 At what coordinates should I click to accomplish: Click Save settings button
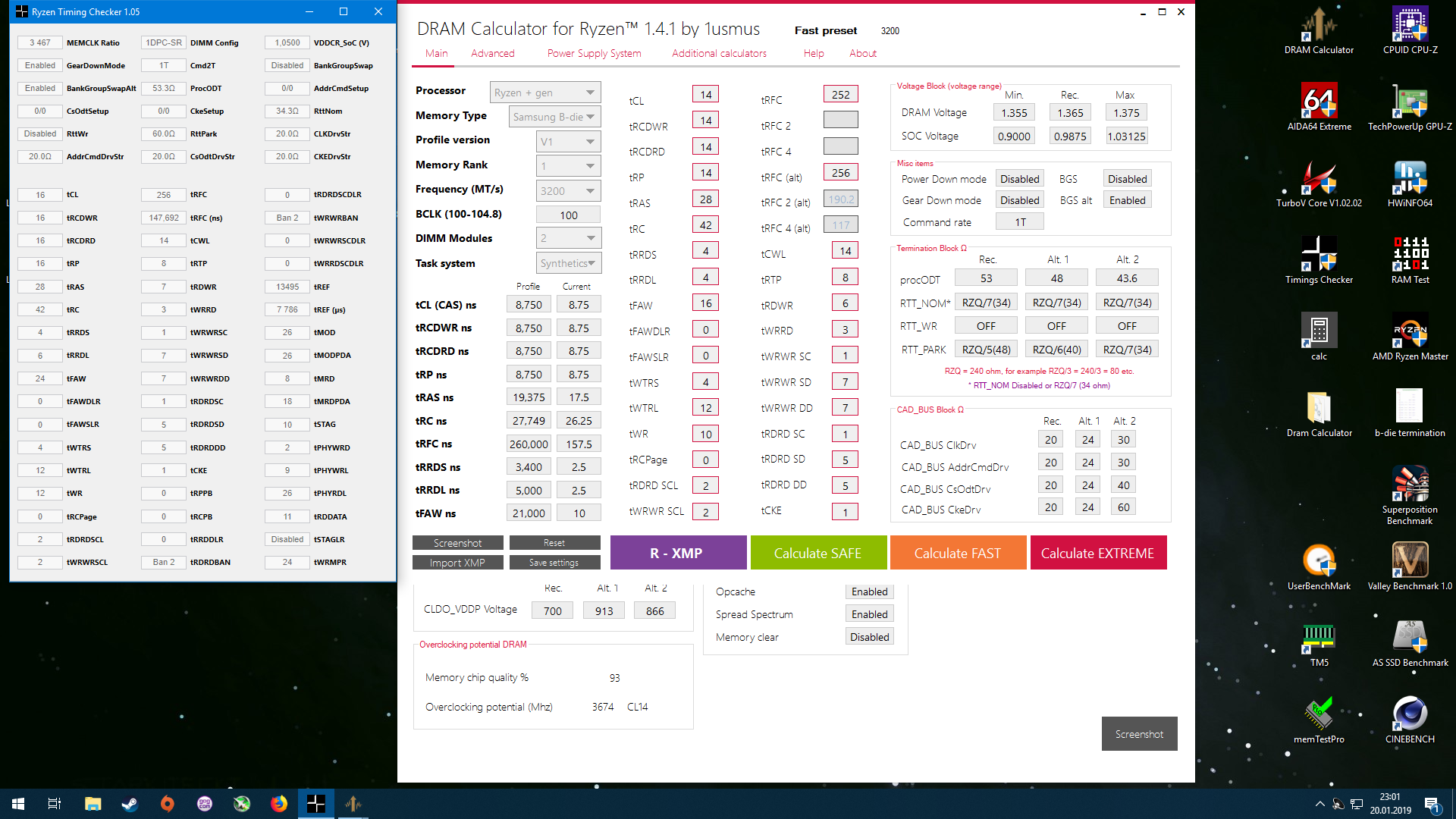point(554,563)
